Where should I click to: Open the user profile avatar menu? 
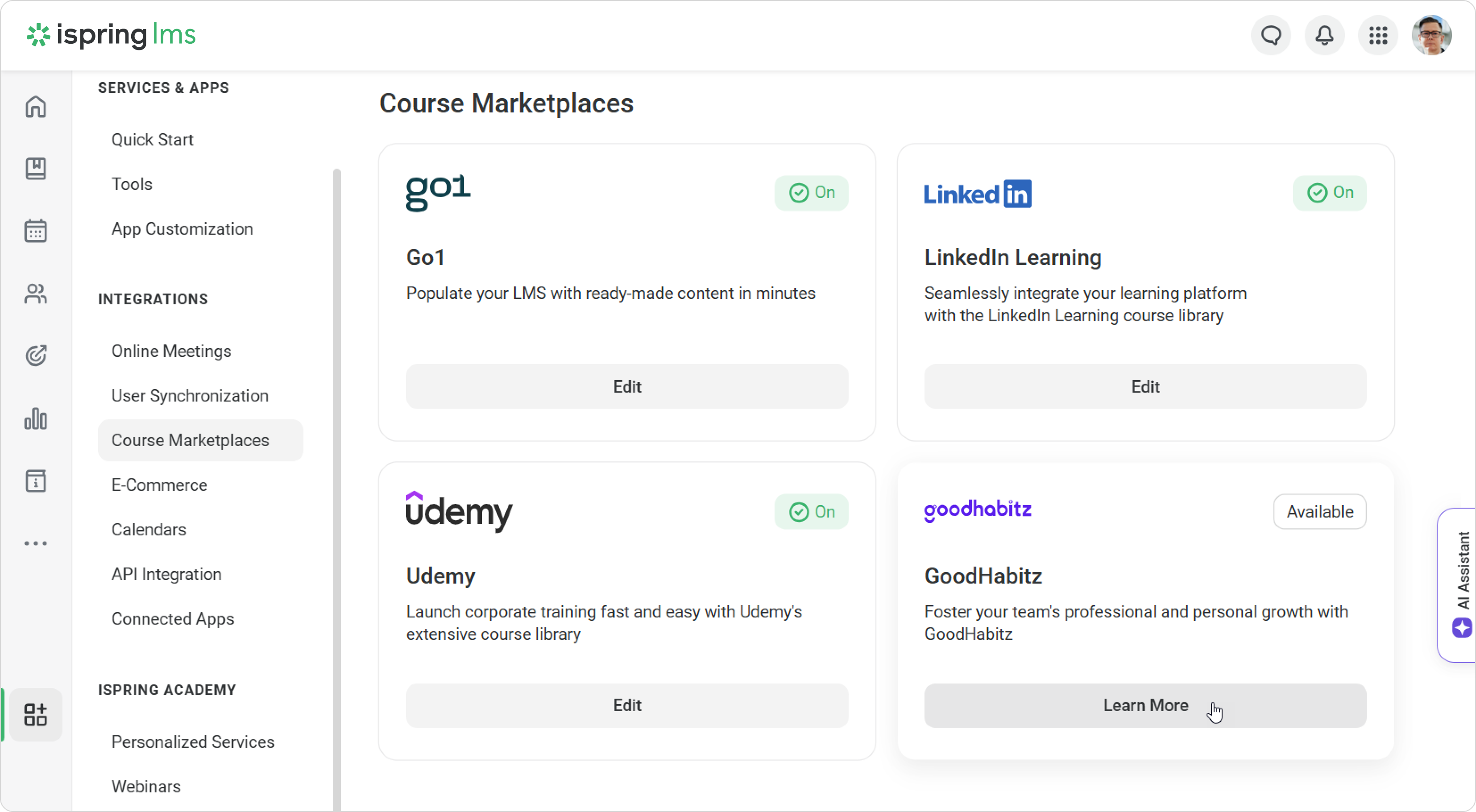click(x=1431, y=36)
